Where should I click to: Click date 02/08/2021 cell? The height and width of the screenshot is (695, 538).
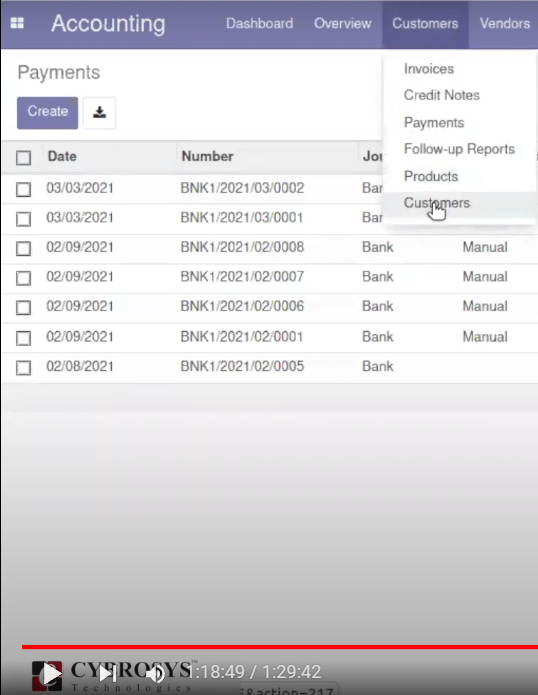click(80, 366)
